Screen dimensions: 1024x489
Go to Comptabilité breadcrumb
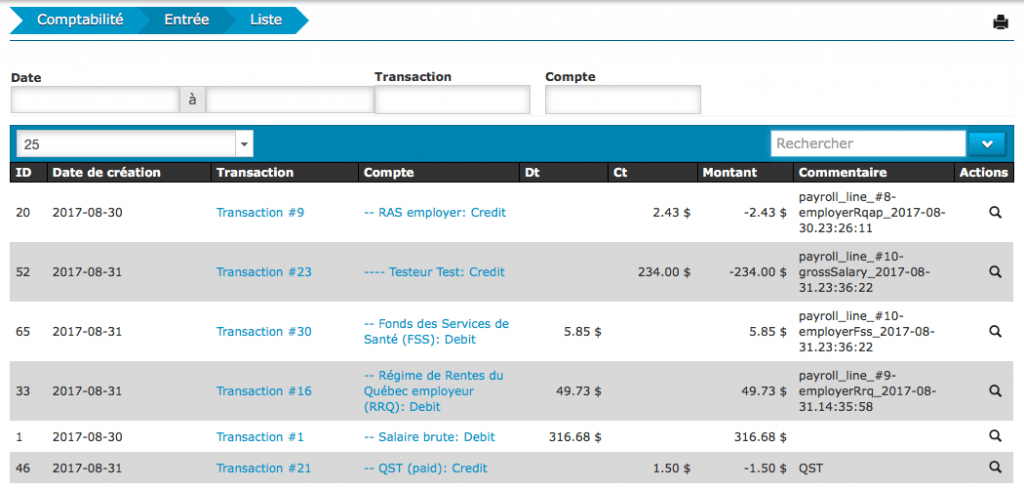click(80, 20)
